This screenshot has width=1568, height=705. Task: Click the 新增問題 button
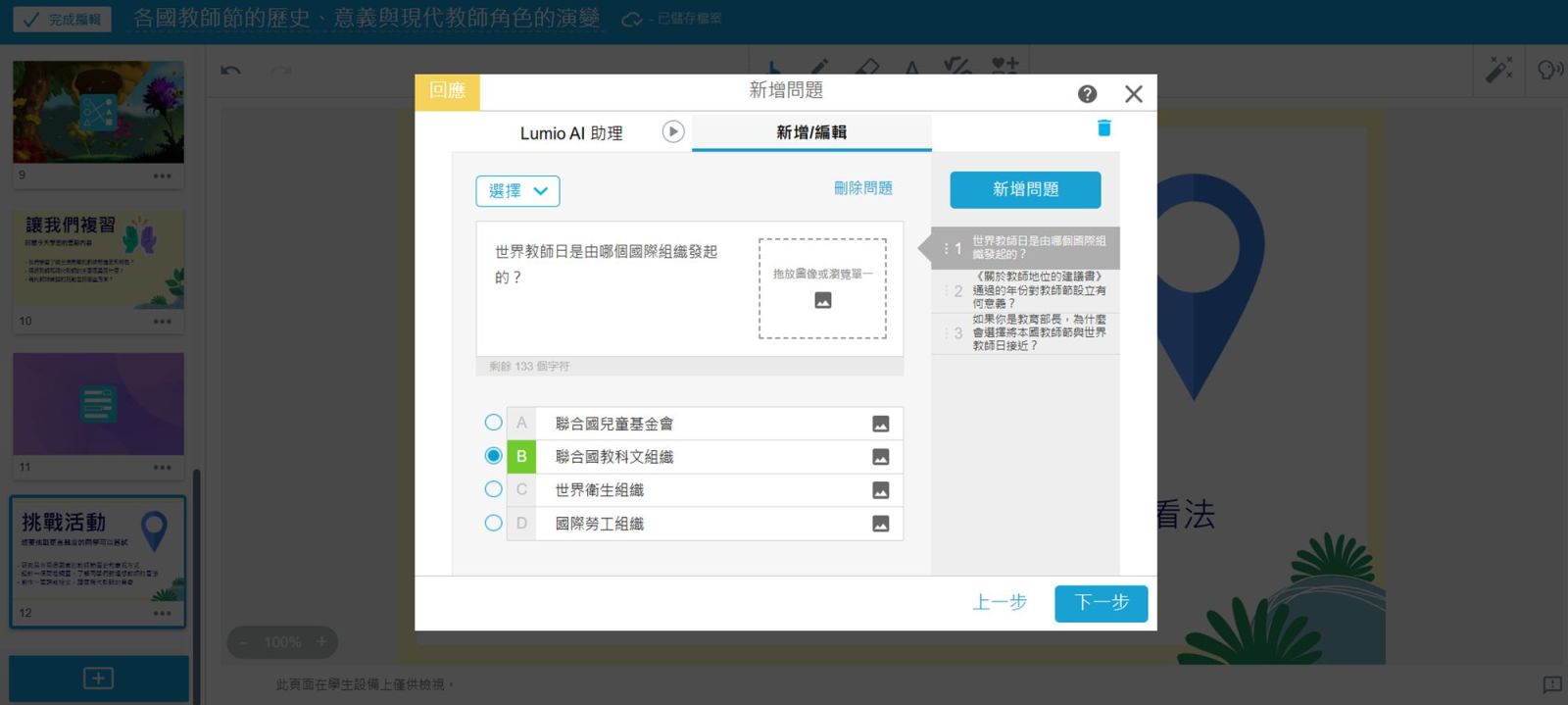click(1025, 189)
